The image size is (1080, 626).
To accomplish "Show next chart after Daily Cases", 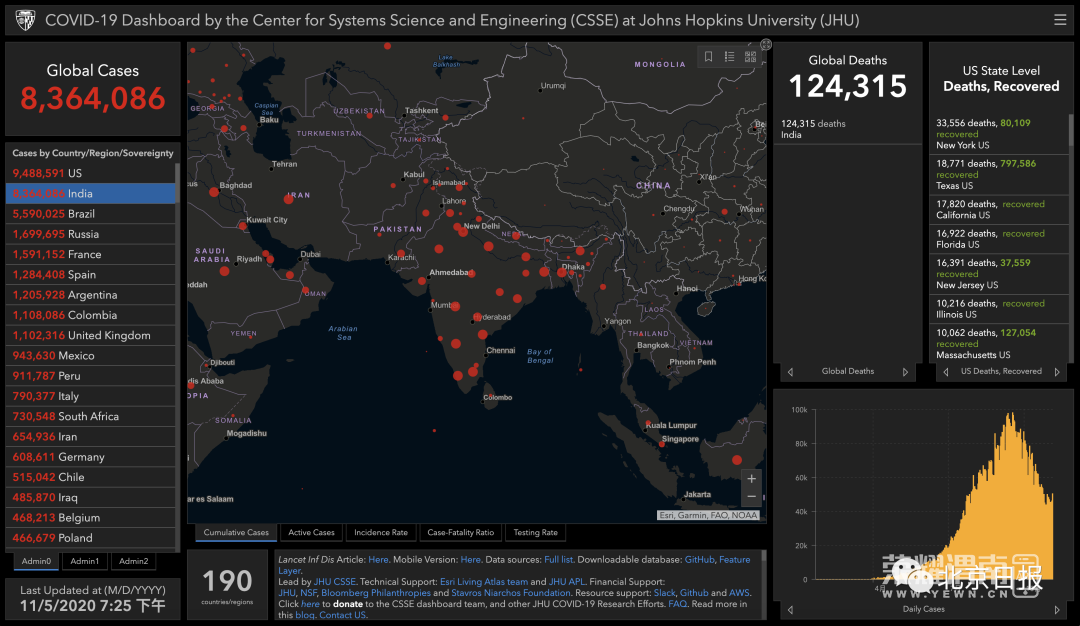I will pyautogui.click(x=1057, y=609).
